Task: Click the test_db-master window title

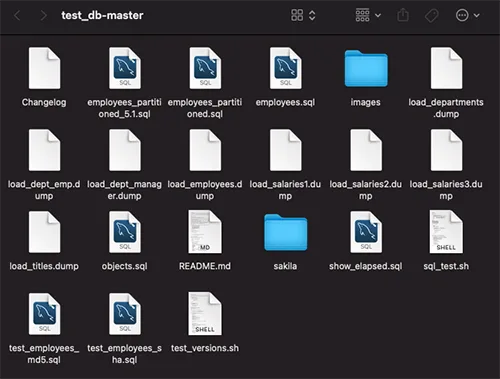Action: 102,15
